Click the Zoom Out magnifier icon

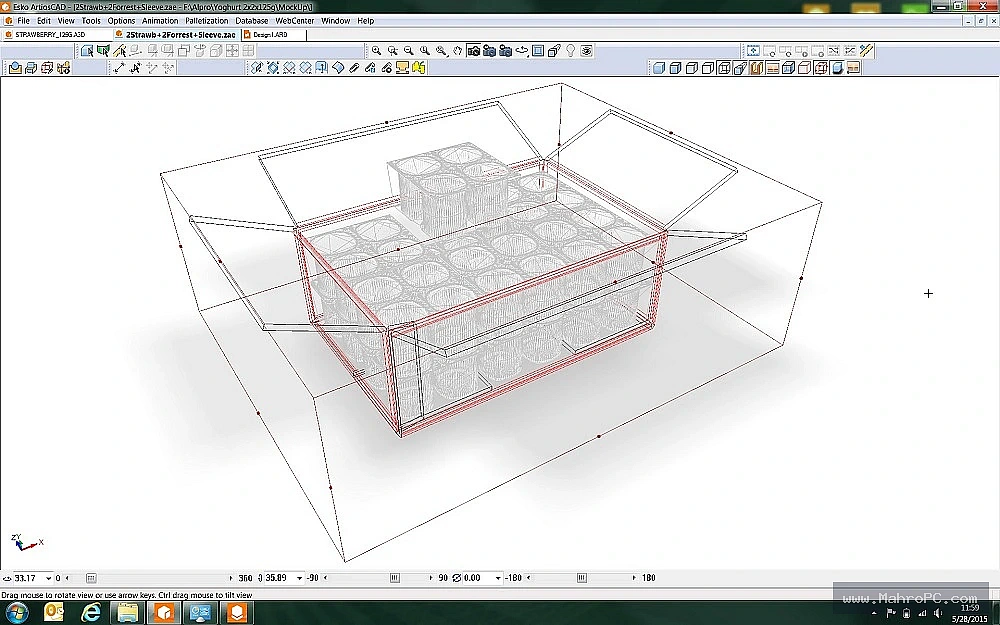(408, 50)
